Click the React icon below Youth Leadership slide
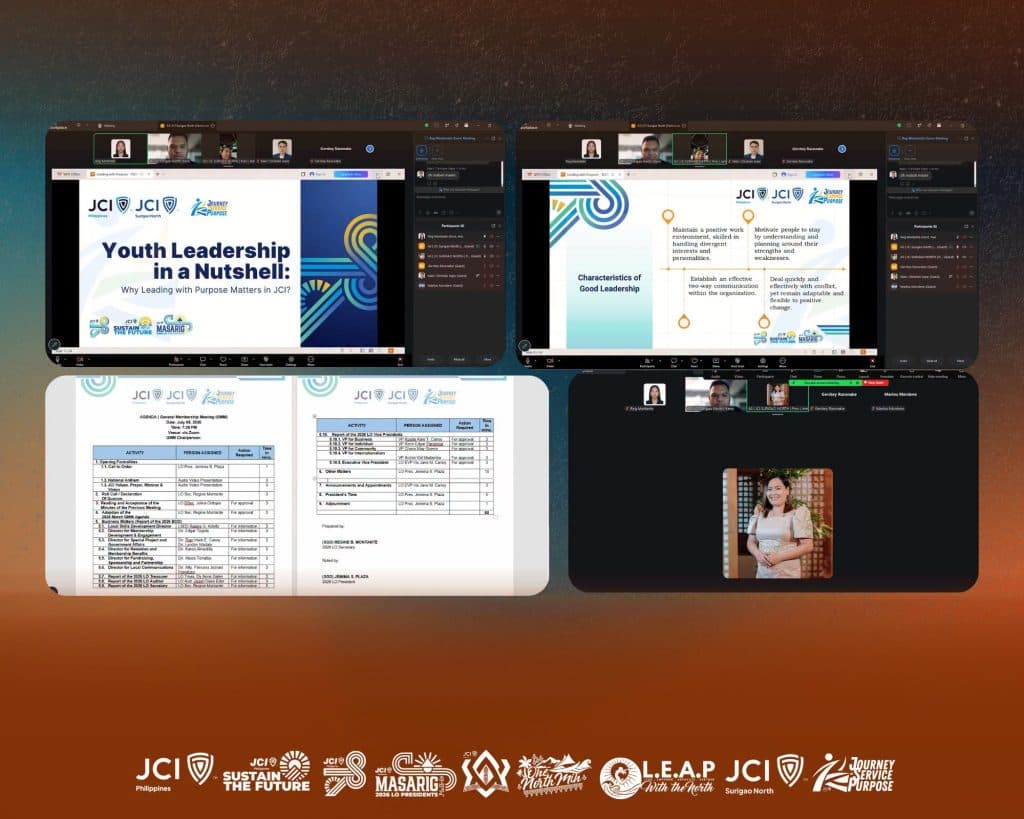 tap(223, 359)
